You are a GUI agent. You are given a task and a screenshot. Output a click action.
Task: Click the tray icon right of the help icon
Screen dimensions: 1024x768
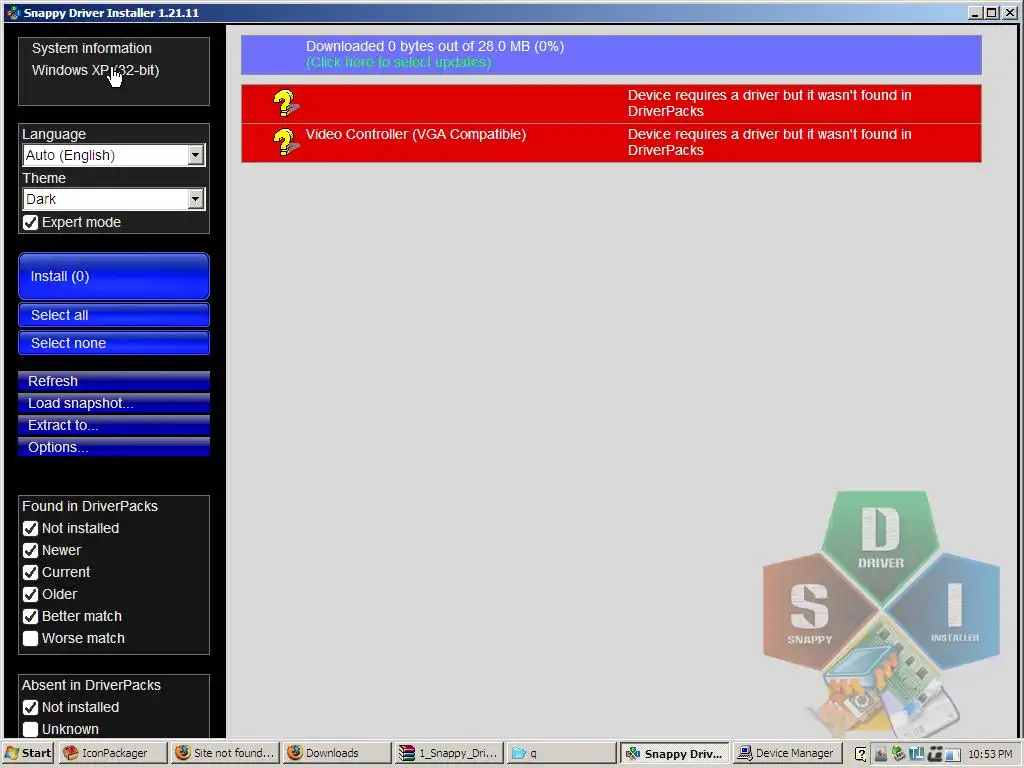(880, 754)
